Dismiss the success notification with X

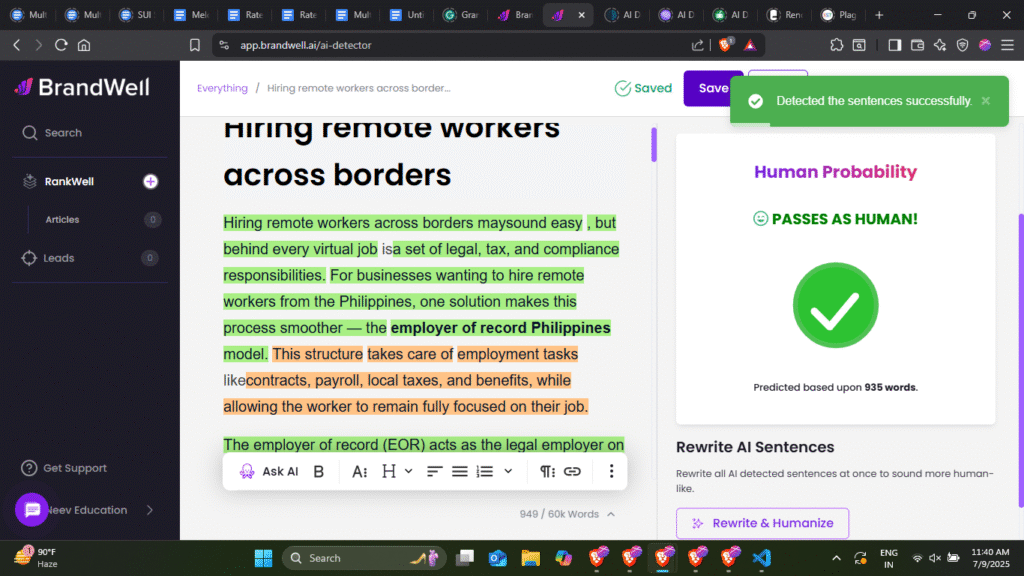985,101
